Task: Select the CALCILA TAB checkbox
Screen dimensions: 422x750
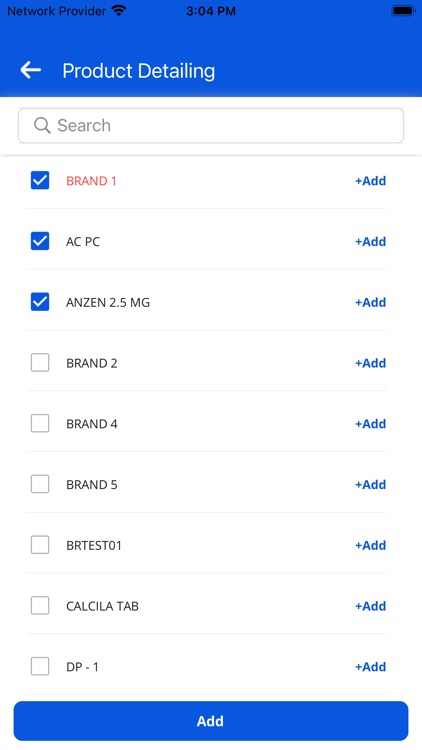Action: [40, 606]
